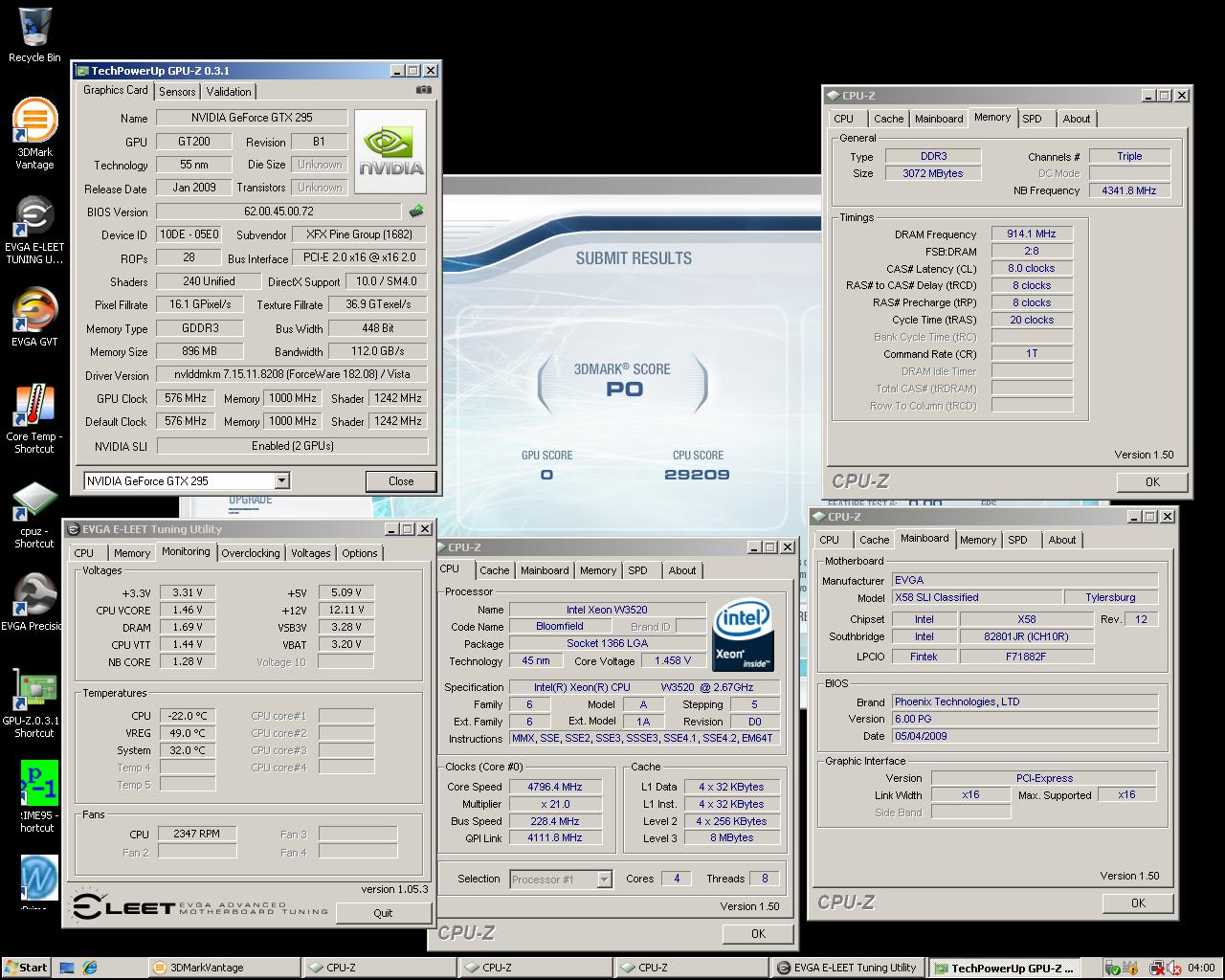Open the cpuz shortcut desktop icon
Image resolution: width=1225 pixels, height=980 pixels.
point(34,515)
